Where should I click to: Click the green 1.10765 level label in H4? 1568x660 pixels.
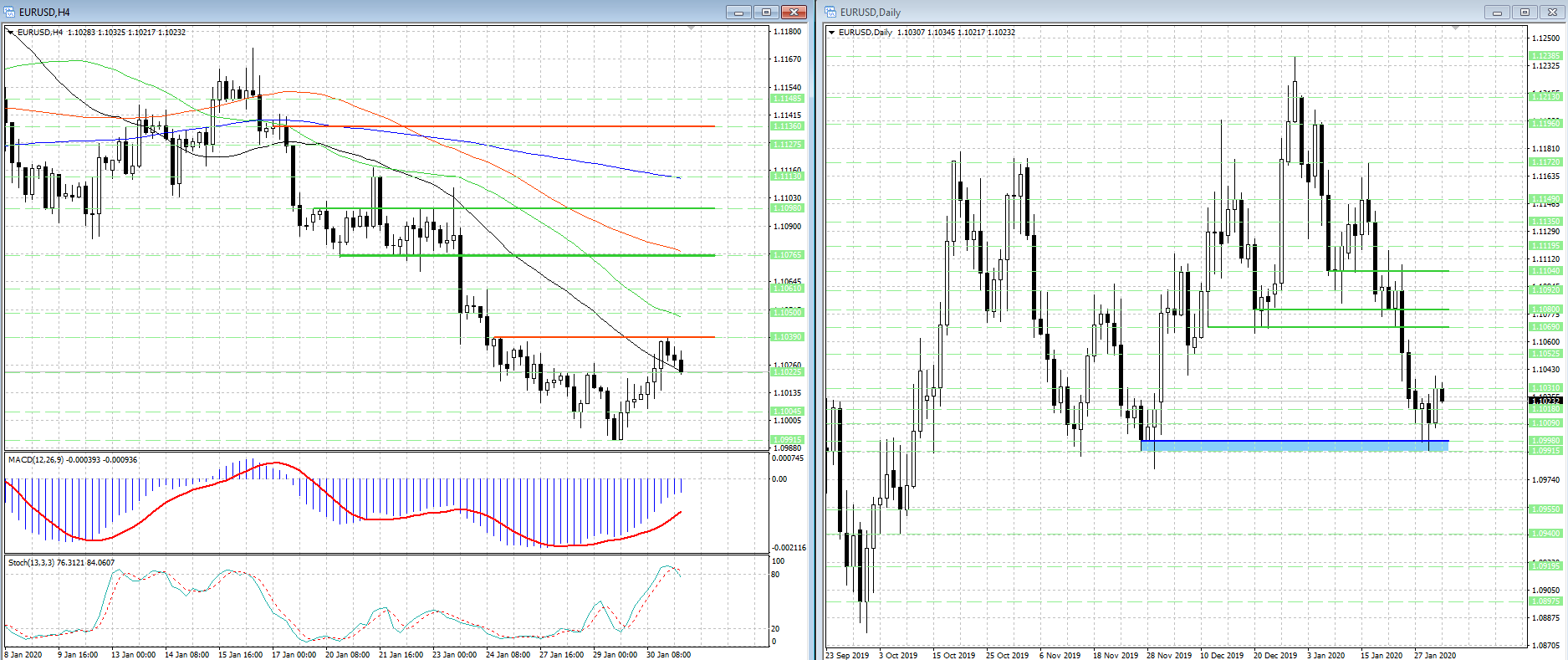(x=787, y=255)
